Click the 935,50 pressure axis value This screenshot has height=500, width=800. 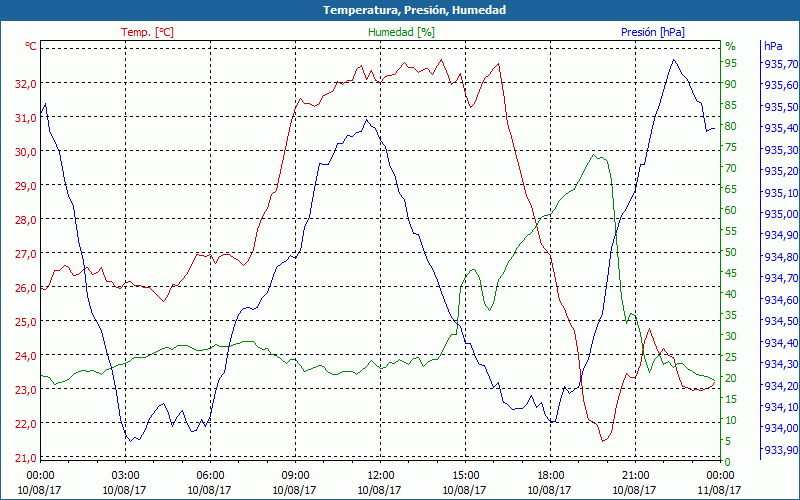click(780, 107)
